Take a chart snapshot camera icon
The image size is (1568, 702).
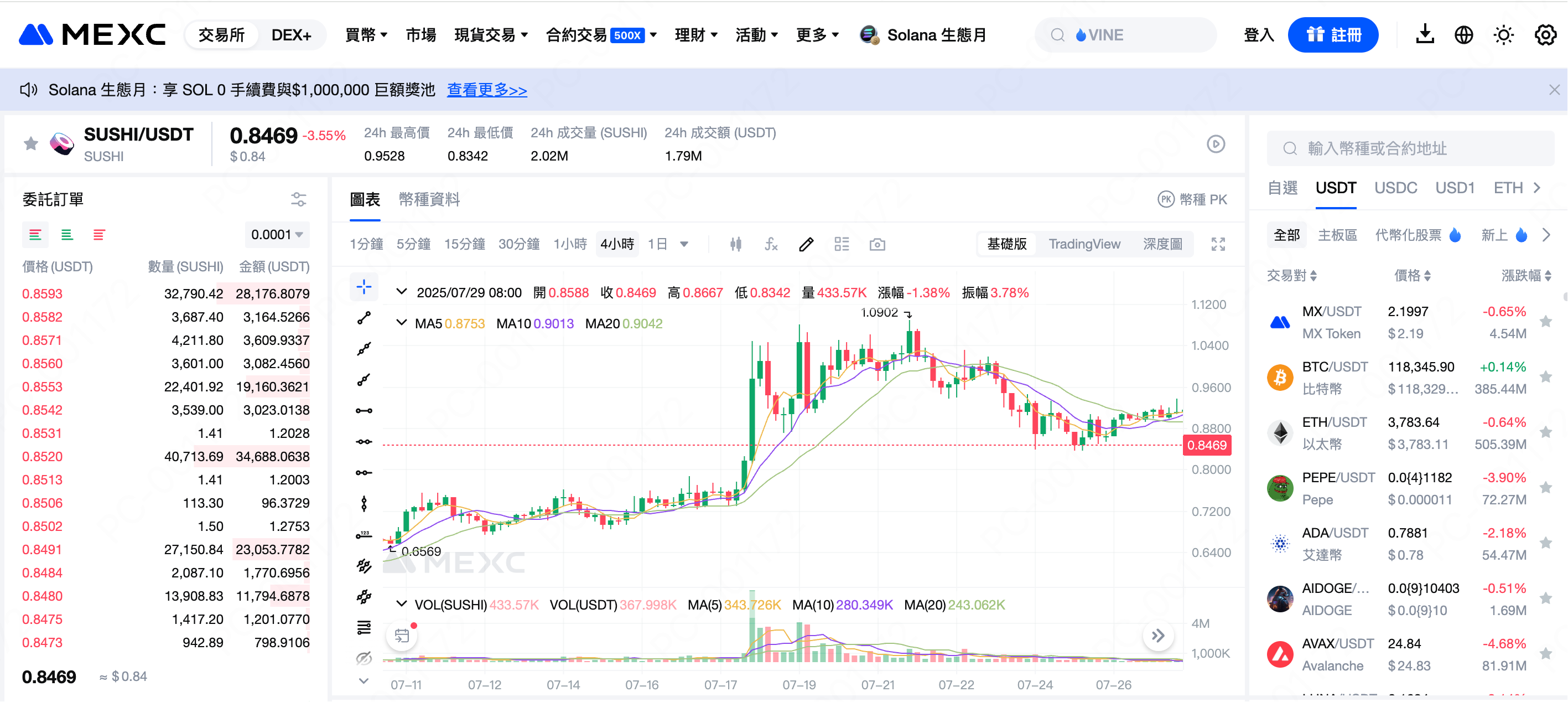click(x=877, y=244)
